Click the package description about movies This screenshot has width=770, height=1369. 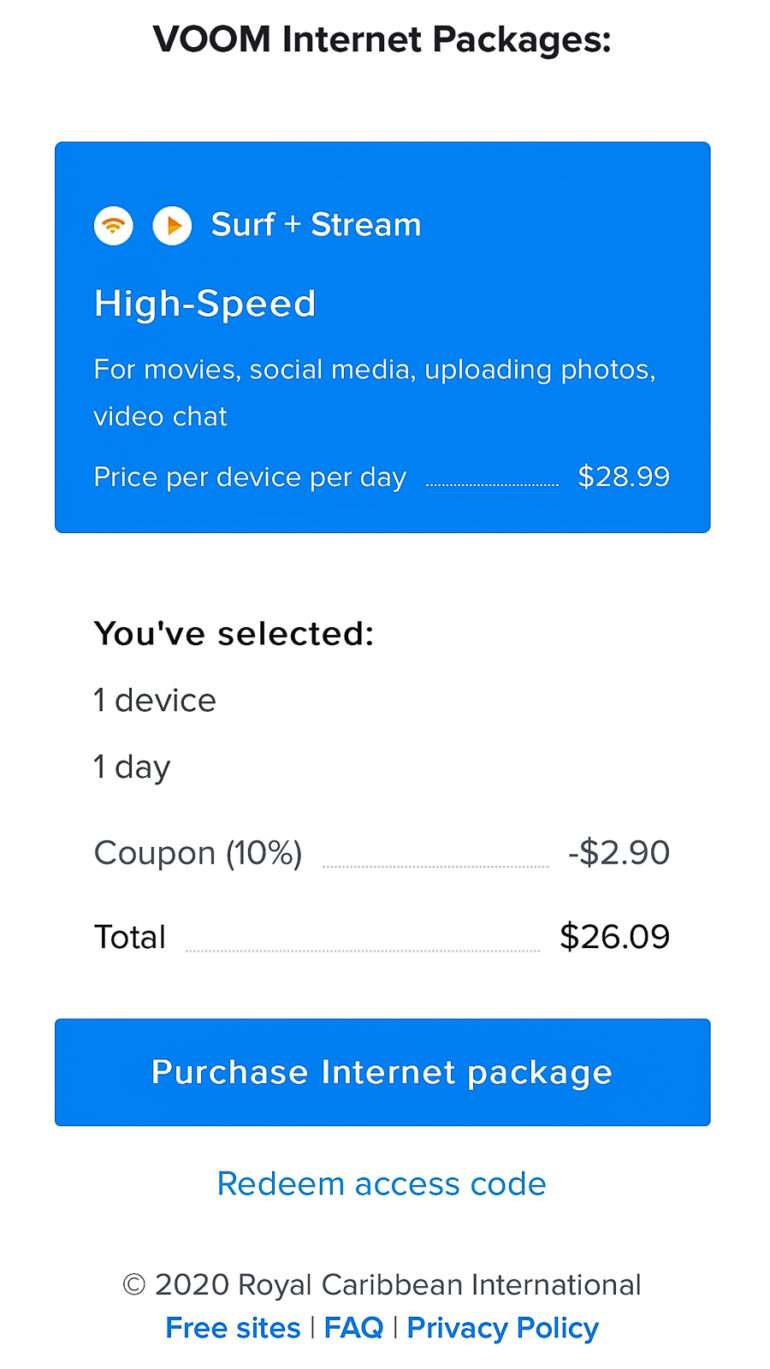pyautogui.click(x=374, y=392)
